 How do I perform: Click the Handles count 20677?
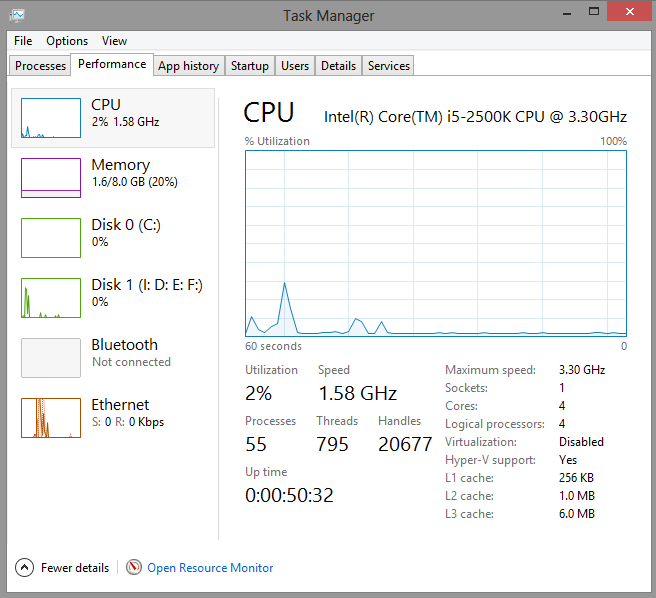(405, 444)
